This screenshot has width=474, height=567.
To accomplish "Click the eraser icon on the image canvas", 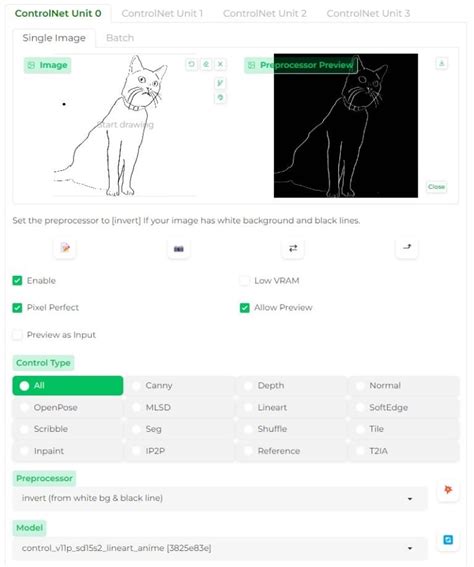I will [x=206, y=64].
